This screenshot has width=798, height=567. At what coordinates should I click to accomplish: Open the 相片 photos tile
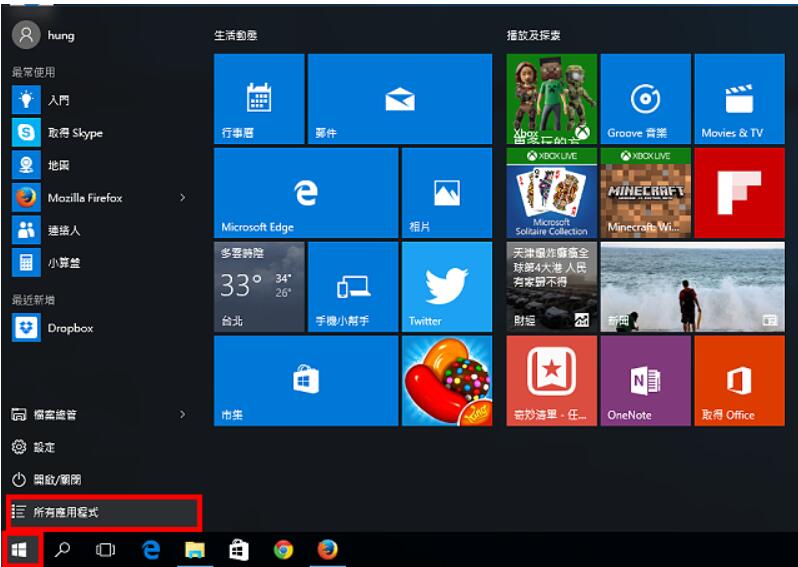pyautogui.click(x=447, y=193)
